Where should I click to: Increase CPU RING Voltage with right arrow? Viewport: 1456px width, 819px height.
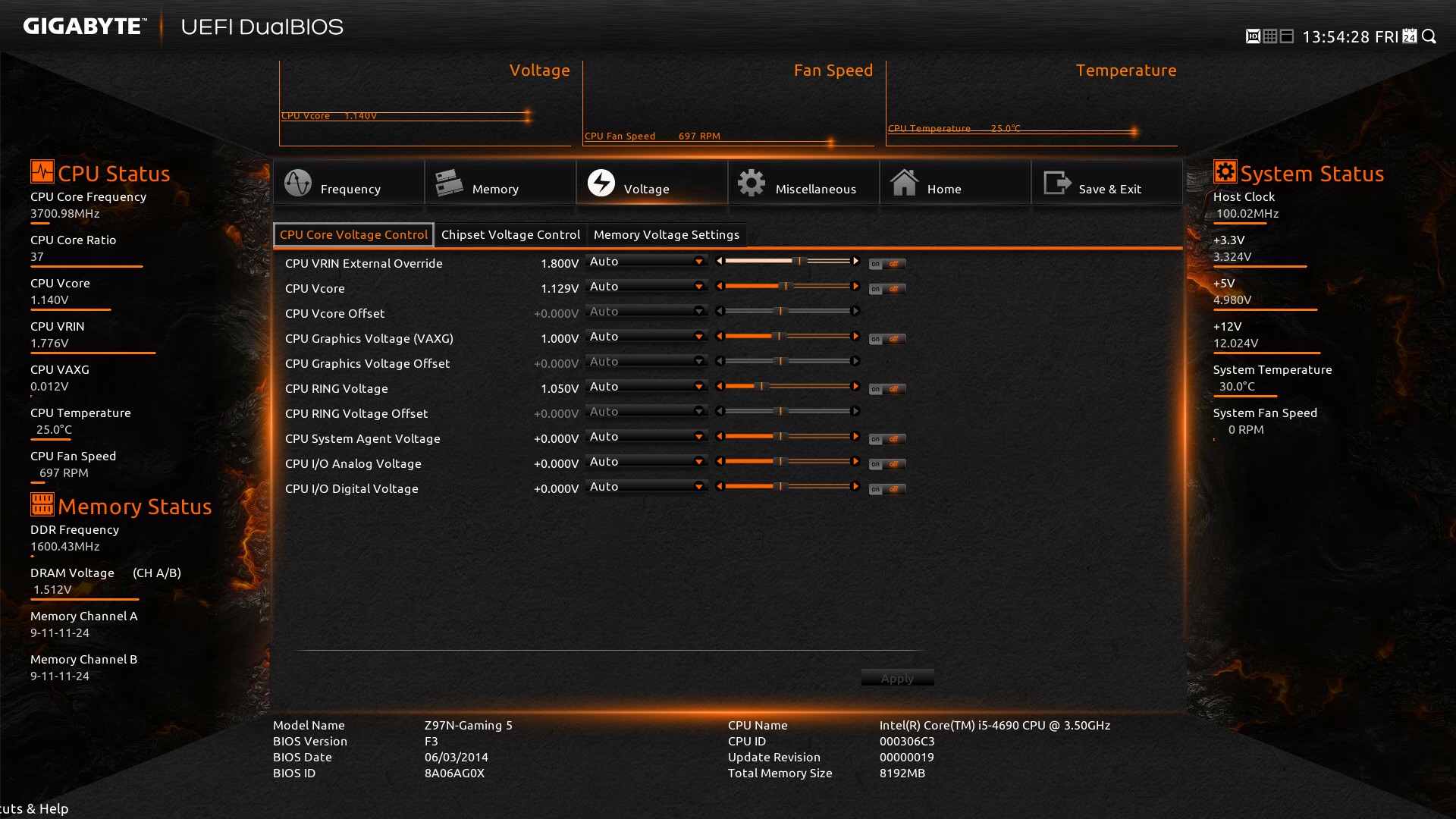(855, 386)
